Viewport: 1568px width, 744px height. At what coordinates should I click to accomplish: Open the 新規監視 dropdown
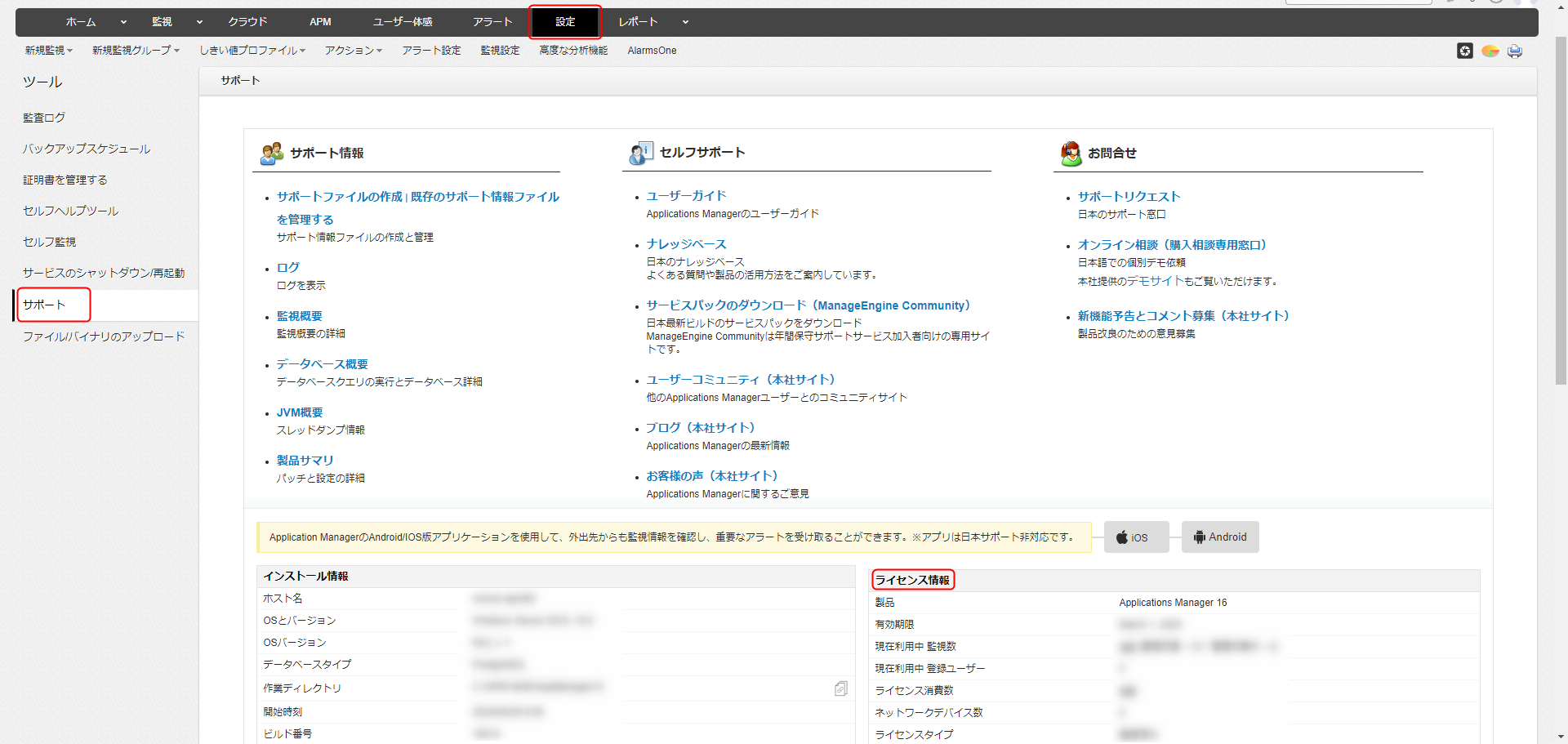click(48, 51)
